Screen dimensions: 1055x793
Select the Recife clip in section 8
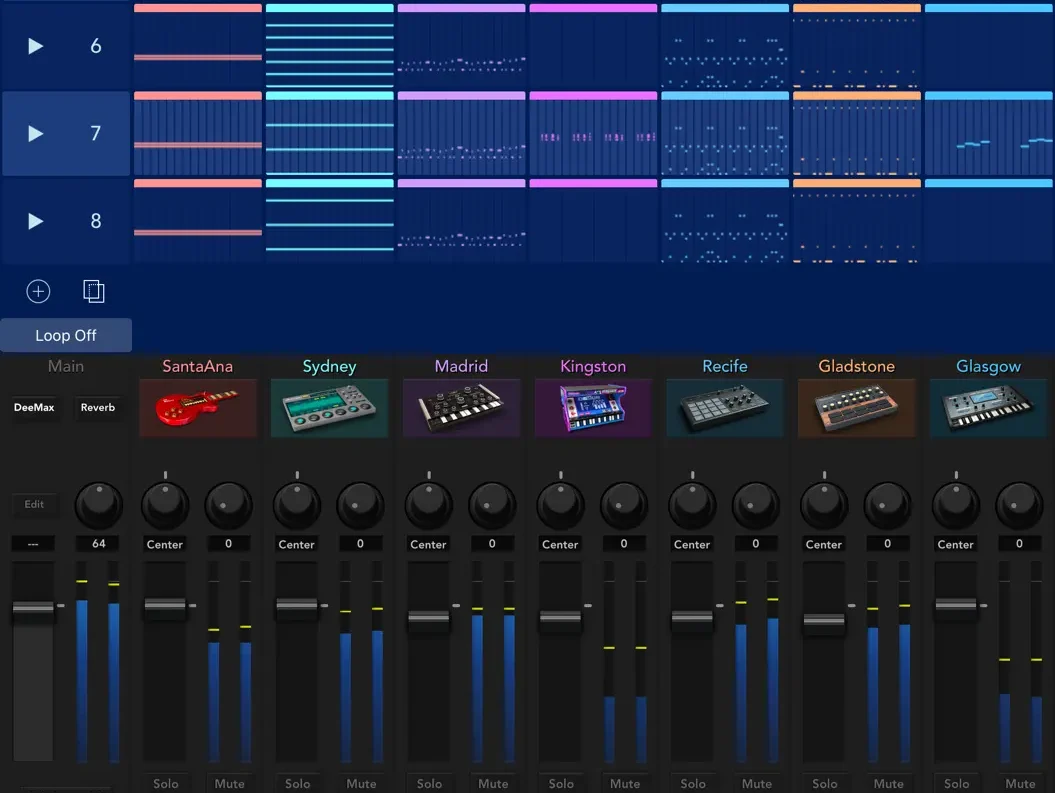pos(725,221)
